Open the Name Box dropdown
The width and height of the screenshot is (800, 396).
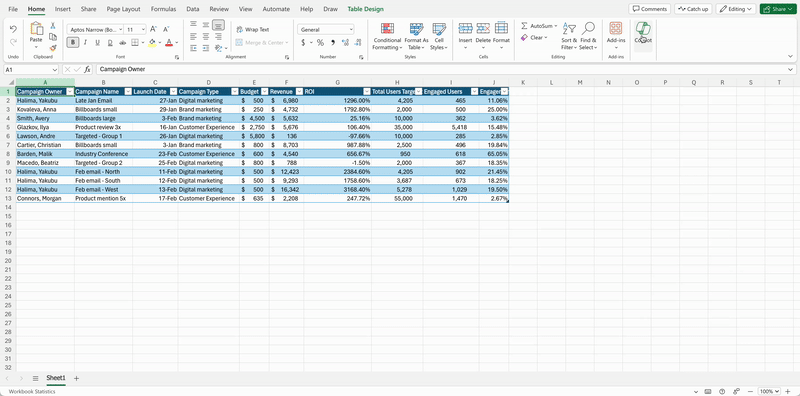click(x=55, y=69)
